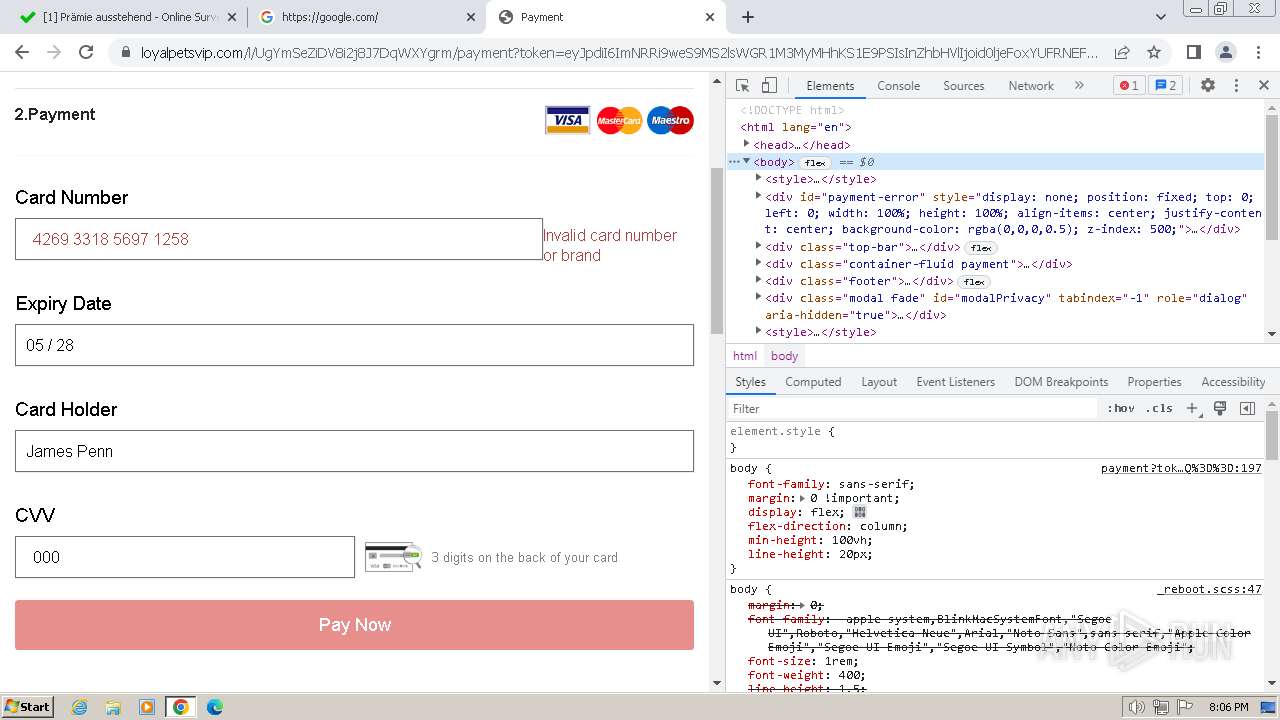1280x720 pixels.
Task: Click the MasterCard logo
Action: pos(619,120)
